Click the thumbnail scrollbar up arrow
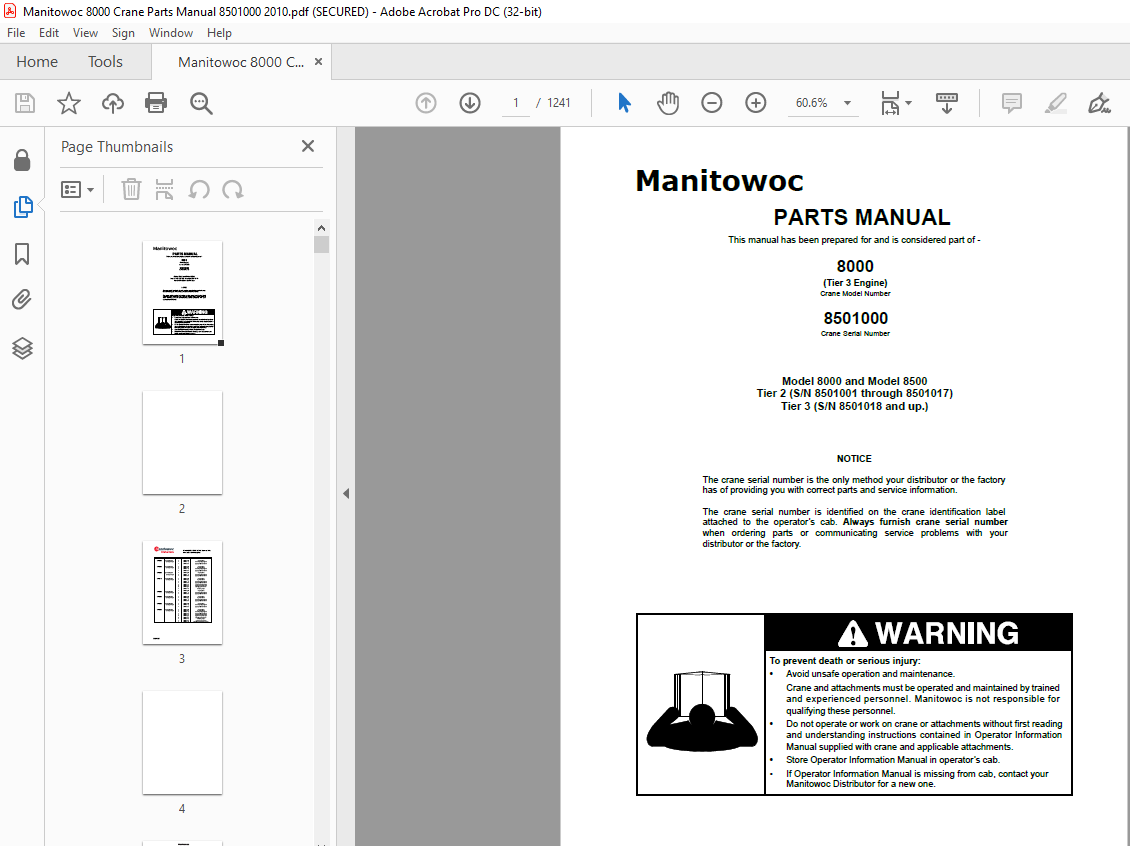 click(x=321, y=228)
